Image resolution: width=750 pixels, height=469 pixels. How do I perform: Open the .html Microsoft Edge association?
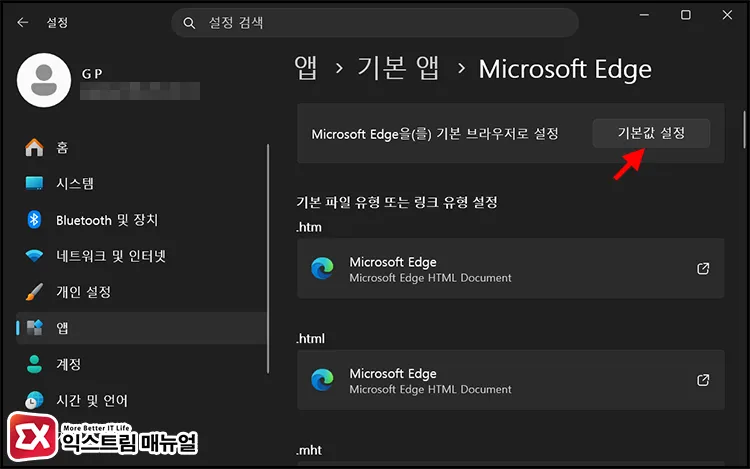click(x=510, y=380)
